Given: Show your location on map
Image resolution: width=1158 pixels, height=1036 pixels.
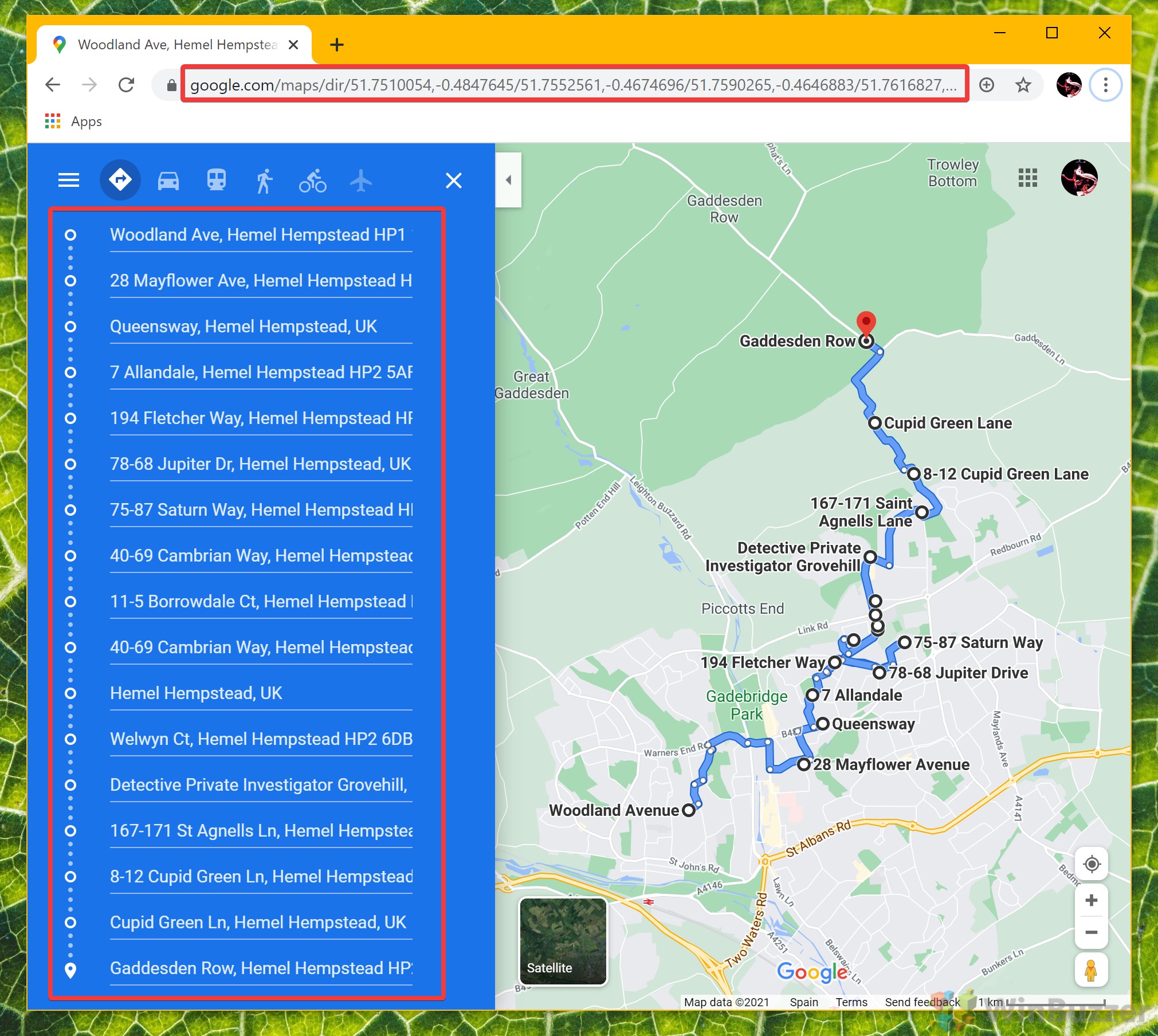Looking at the screenshot, I should 1091,864.
